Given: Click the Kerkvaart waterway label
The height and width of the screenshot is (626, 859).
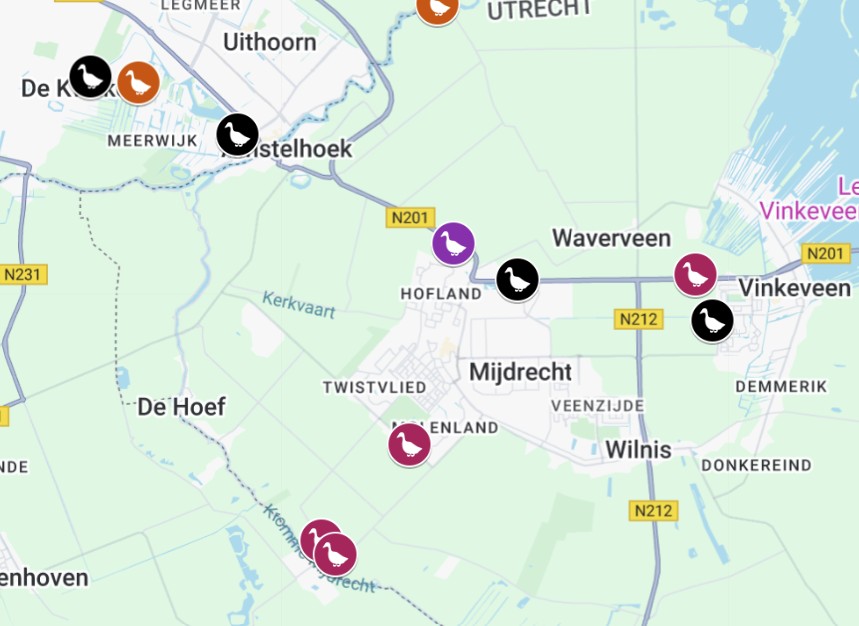Looking at the screenshot, I should (299, 305).
